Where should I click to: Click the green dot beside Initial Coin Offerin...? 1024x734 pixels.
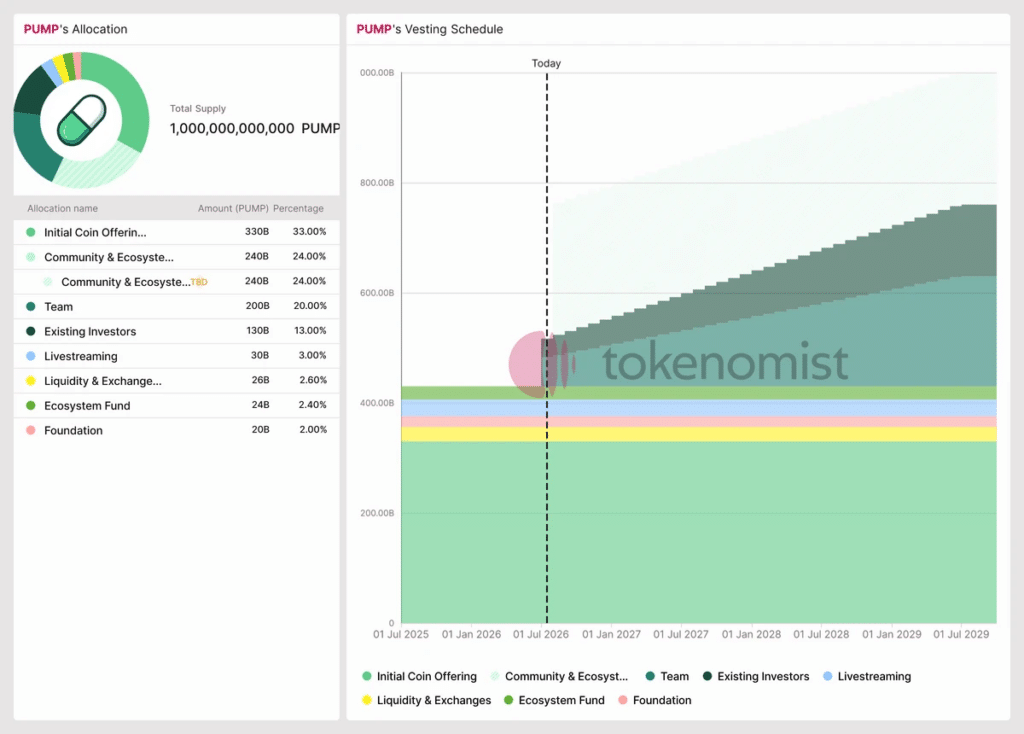31,232
